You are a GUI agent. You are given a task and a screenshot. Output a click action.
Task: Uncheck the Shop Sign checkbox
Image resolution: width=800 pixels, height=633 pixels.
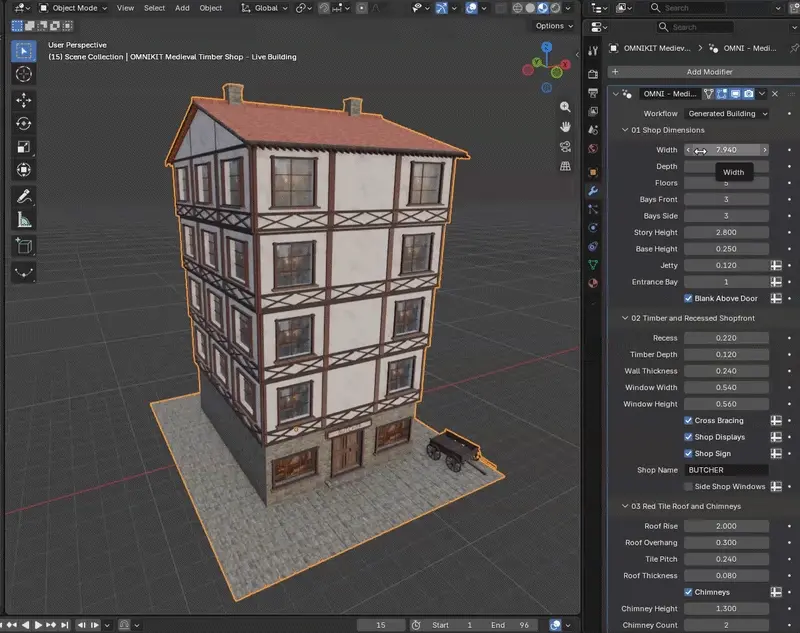pyautogui.click(x=688, y=453)
